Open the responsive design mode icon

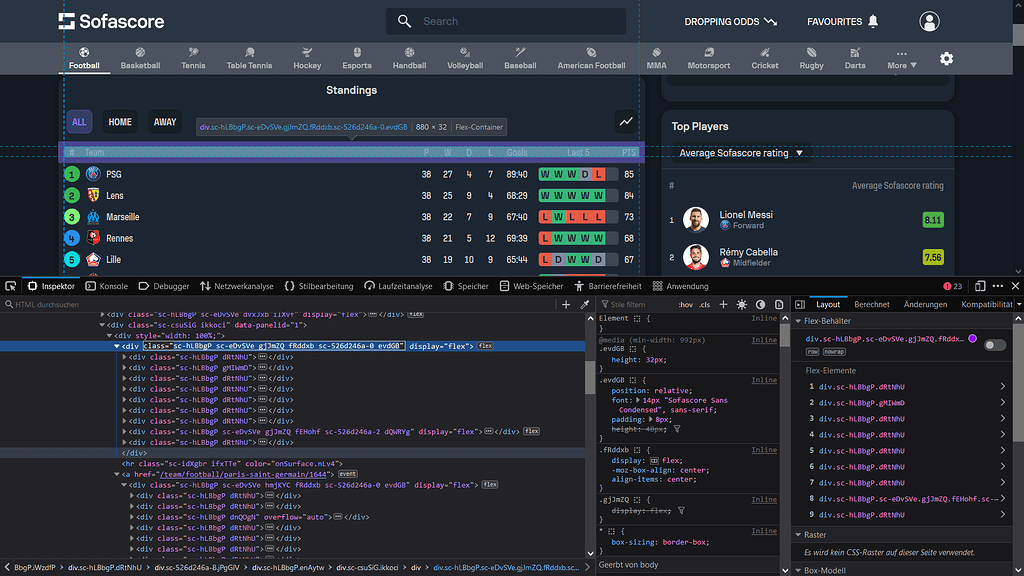click(981, 287)
